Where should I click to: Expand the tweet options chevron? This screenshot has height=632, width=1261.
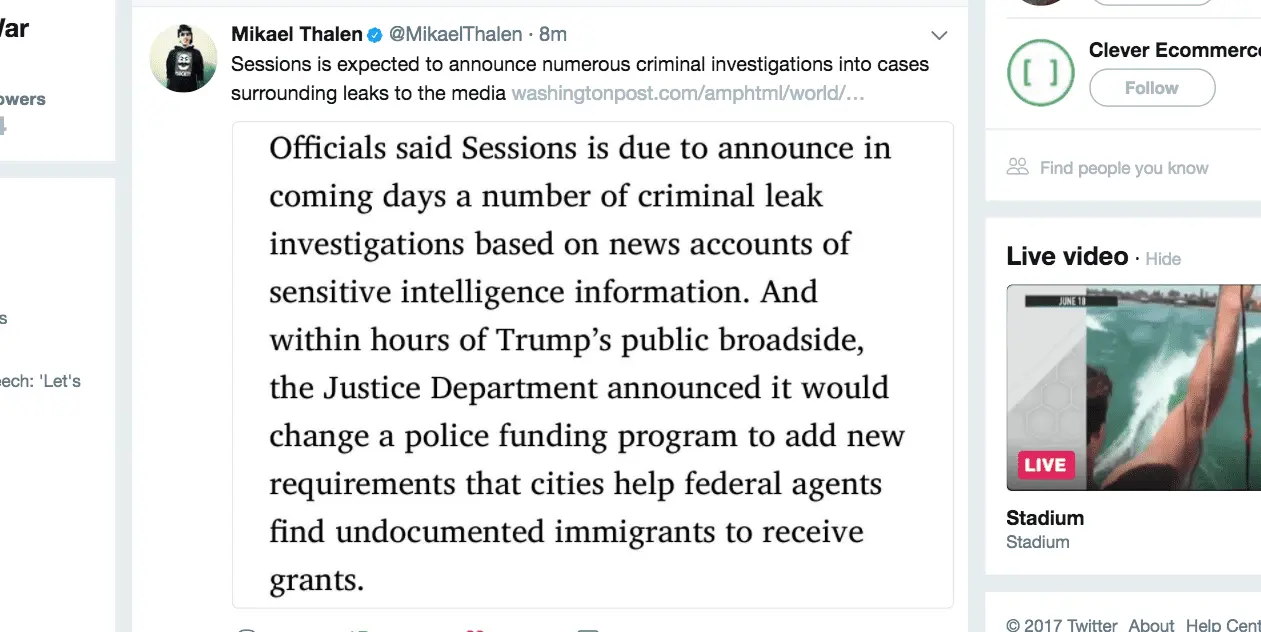[x=939, y=36]
